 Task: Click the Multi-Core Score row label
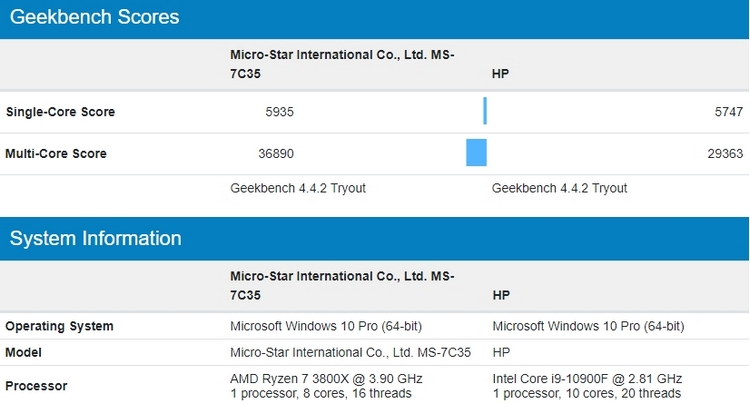click(56, 153)
